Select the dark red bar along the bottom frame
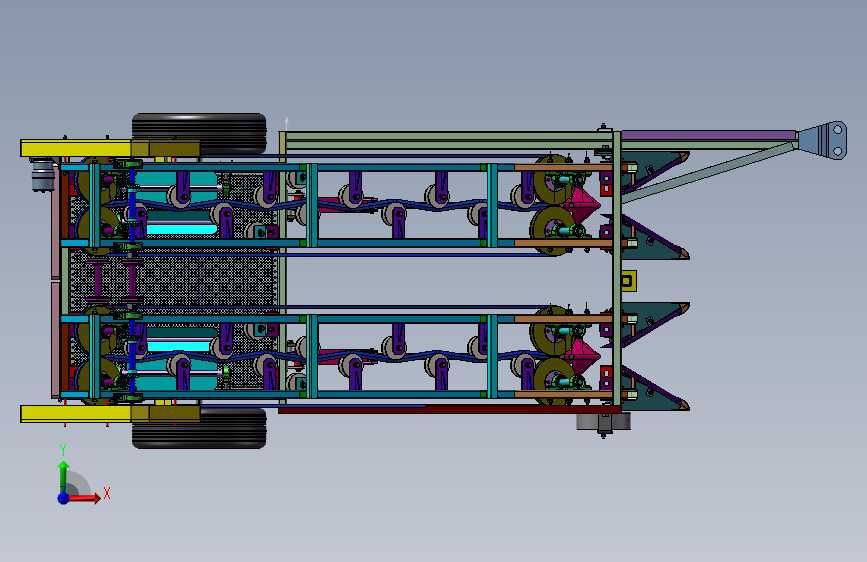This screenshot has height=562, width=867. pos(449,409)
